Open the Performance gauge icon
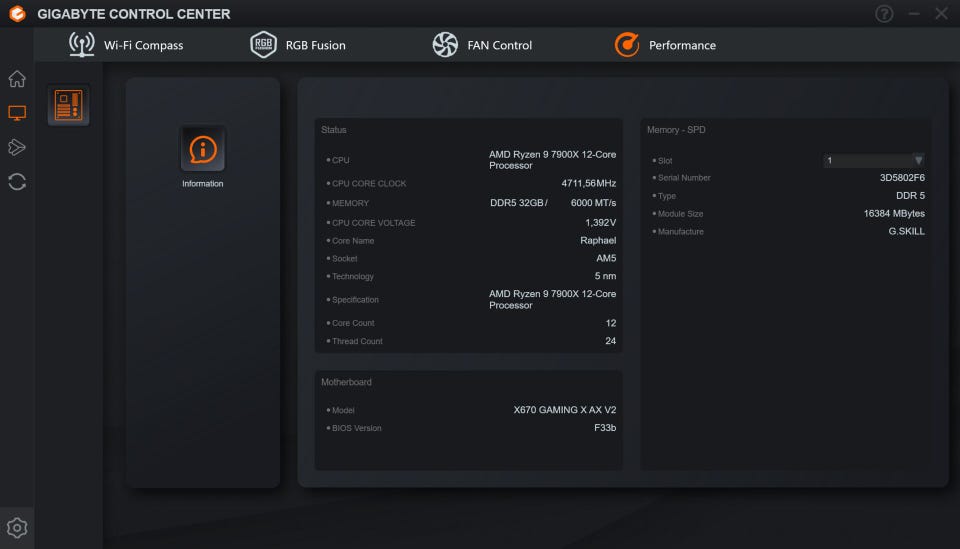The width and height of the screenshot is (960, 549). pyautogui.click(x=627, y=45)
